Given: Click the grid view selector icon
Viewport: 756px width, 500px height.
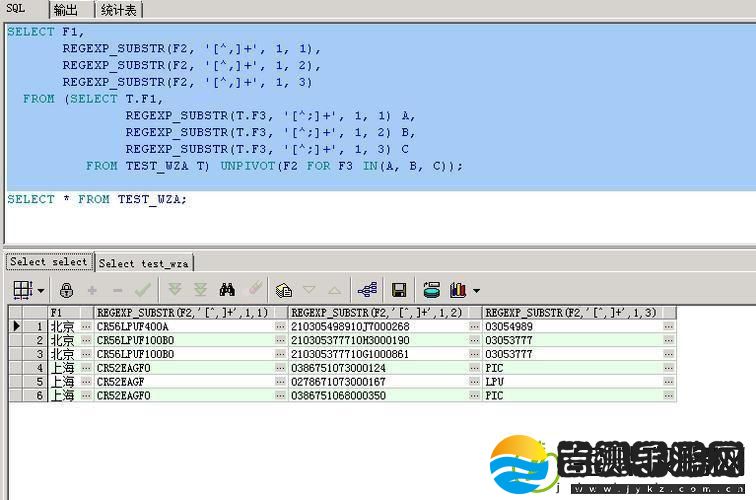Looking at the screenshot, I should pyautogui.click(x=21, y=290).
